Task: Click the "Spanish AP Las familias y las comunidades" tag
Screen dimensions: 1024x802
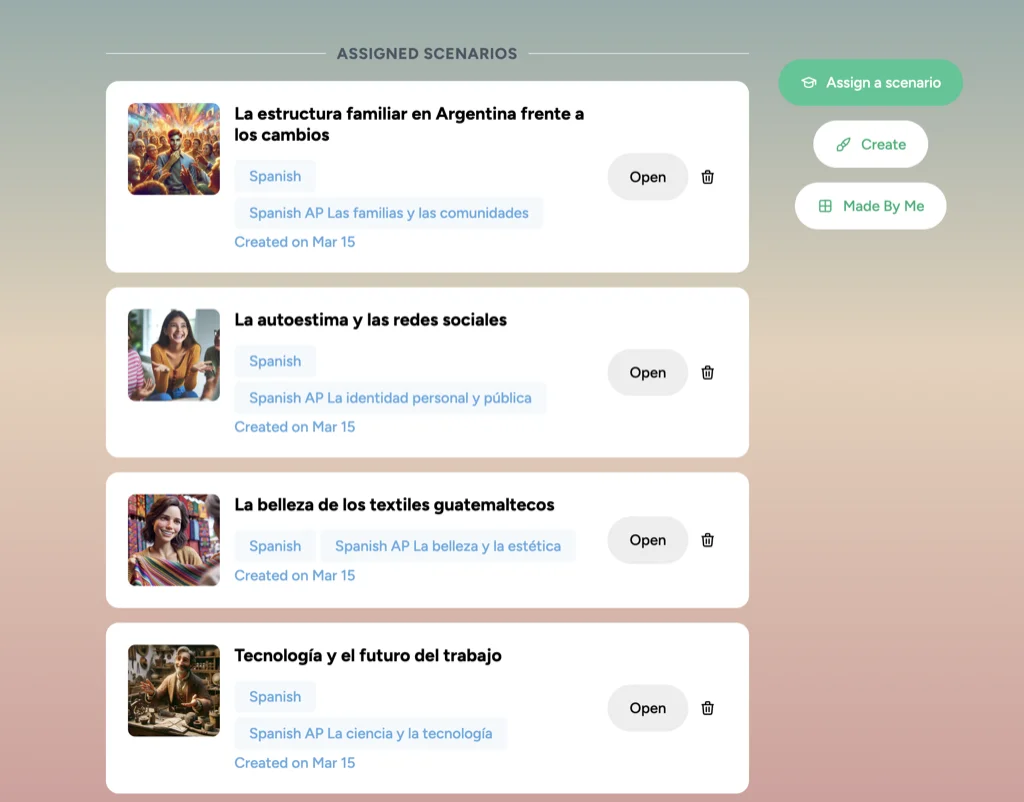Action: click(389, 213)
